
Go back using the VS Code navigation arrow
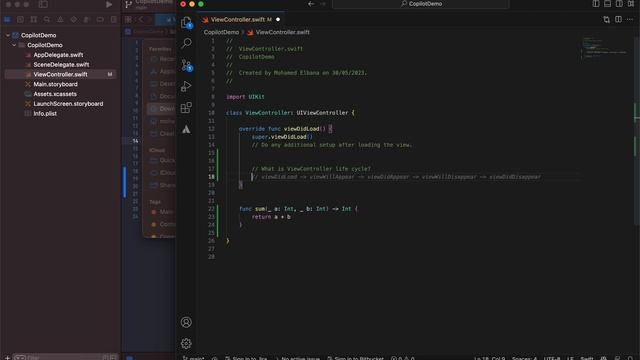coord(311,4)
